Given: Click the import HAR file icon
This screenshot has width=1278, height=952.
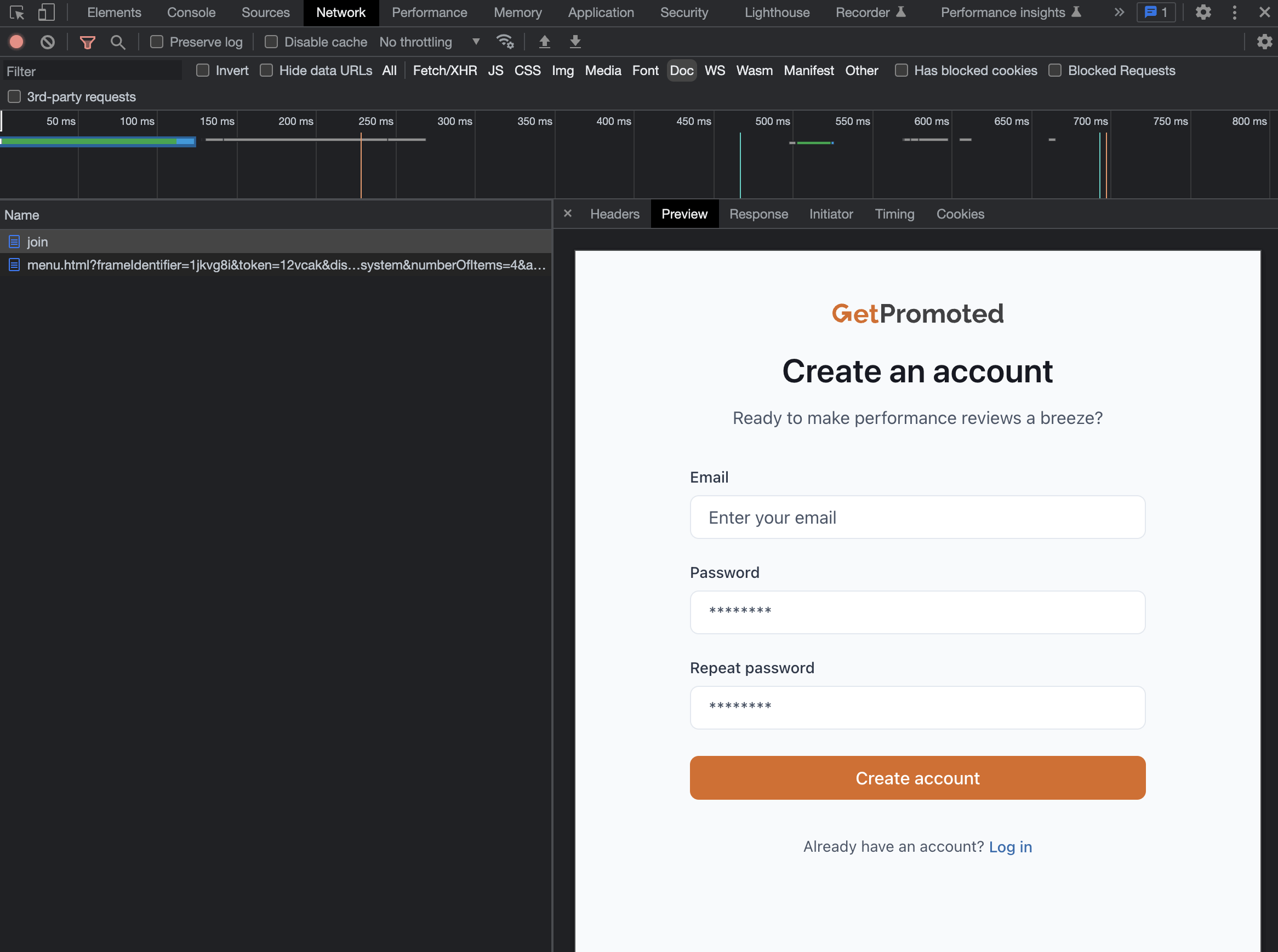Looking at the screenshot, I should (x=544, y=42).
